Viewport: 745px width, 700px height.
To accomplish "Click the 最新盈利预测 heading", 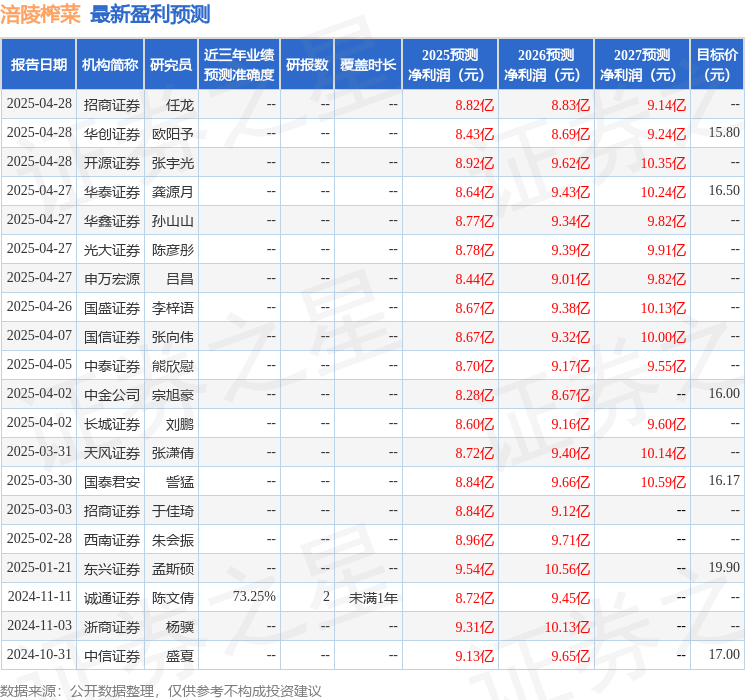I will (x=150, y=14).
